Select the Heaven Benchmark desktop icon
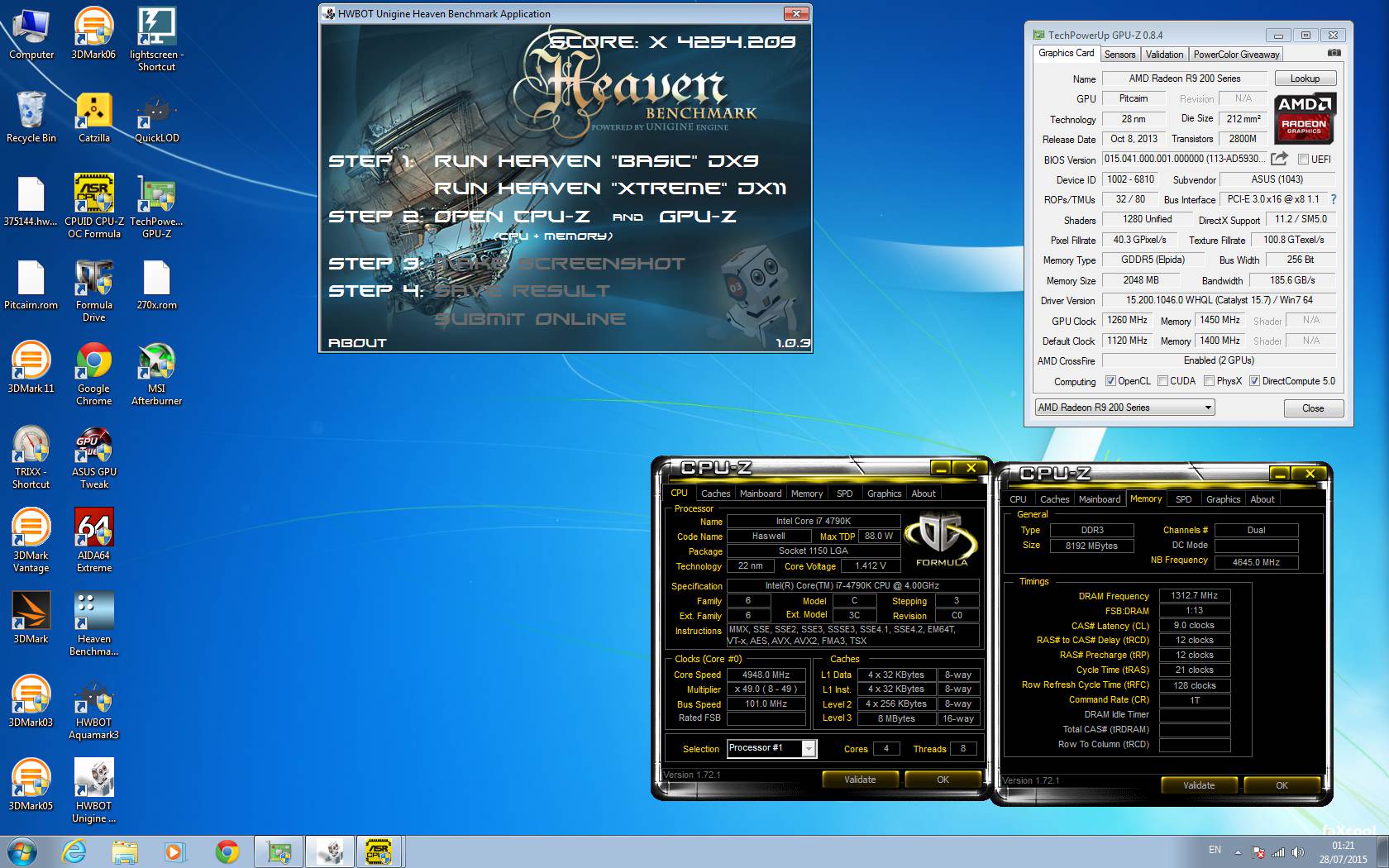This screenshot has width=1389, height=868. [93, 624]
